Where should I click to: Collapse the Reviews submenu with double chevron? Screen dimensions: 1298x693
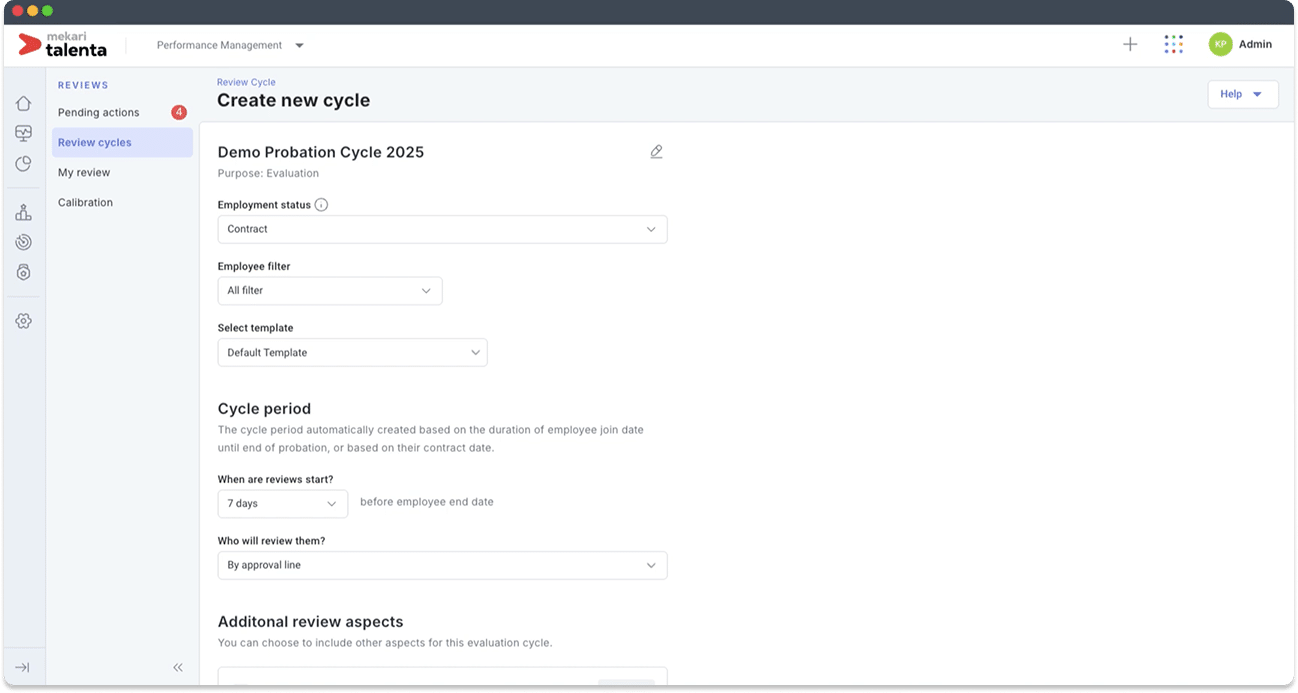178,667
